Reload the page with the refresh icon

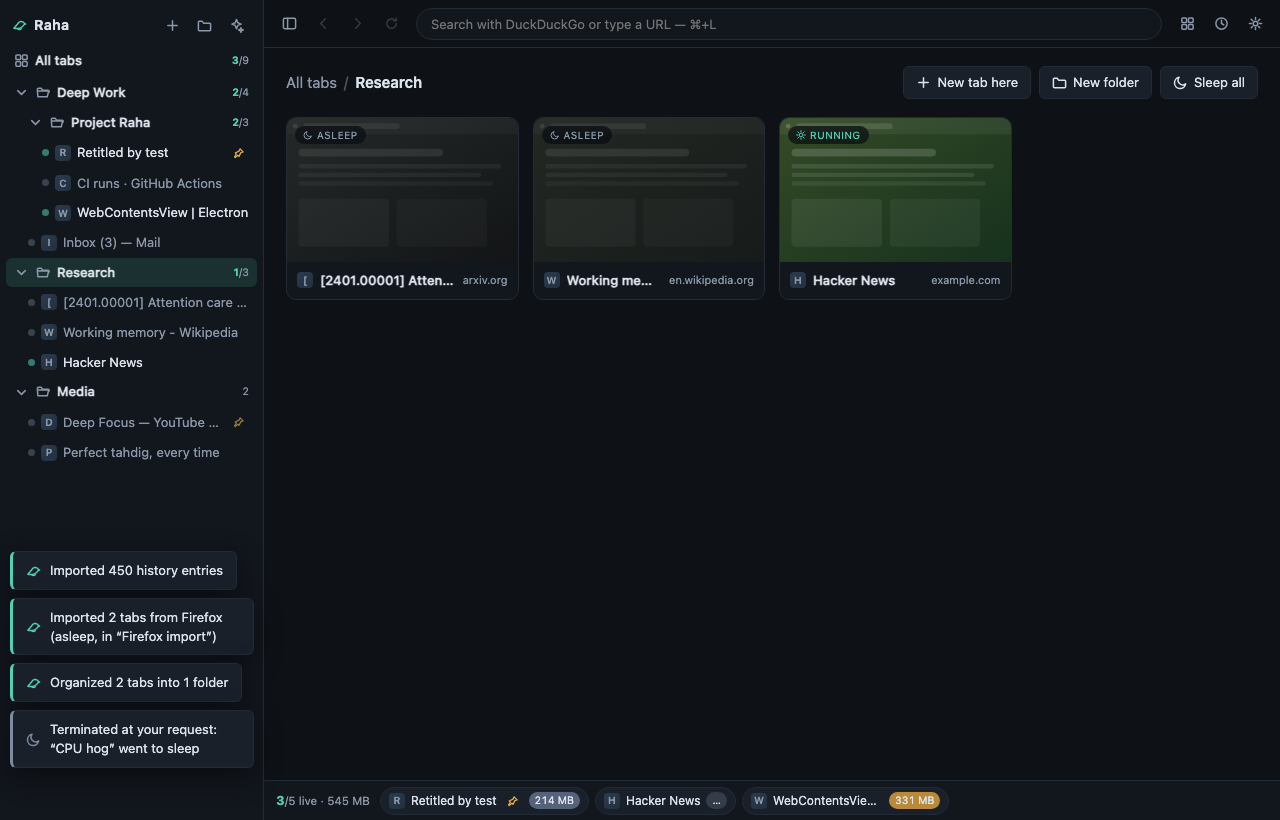pyautogui.click(x=391, y=24)
